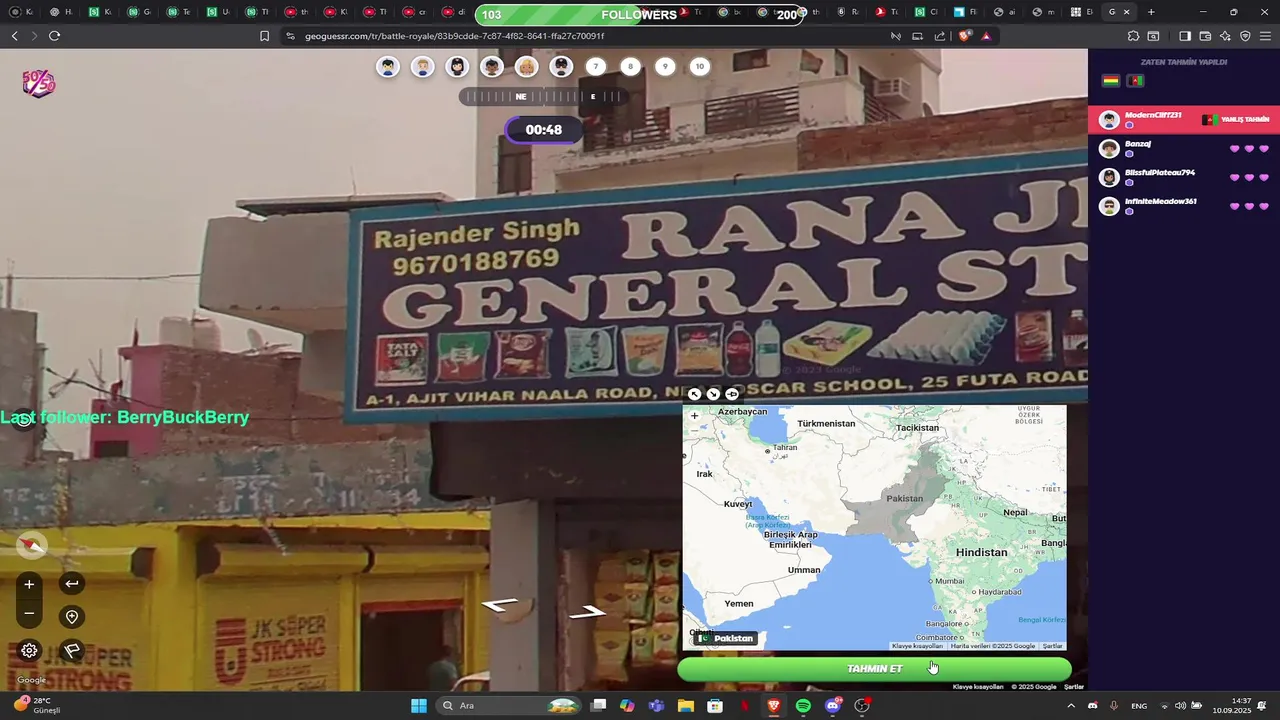Viewport: 1280px width, 720px height.
Task: Click the 28°C weather widget
Action: click(x=38, y=706)
